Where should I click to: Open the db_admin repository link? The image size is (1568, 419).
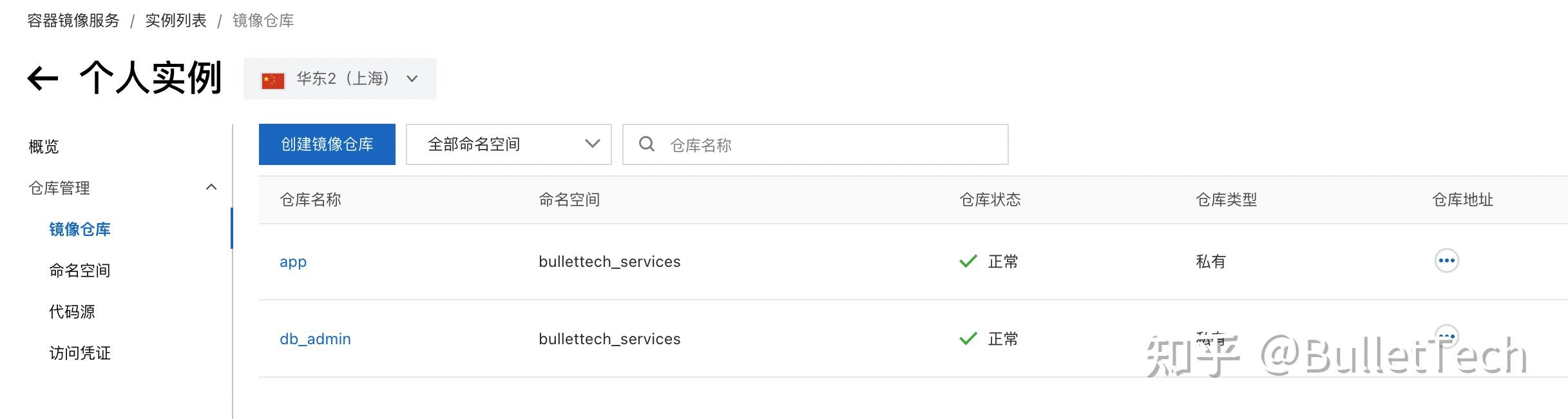[315, 339]
